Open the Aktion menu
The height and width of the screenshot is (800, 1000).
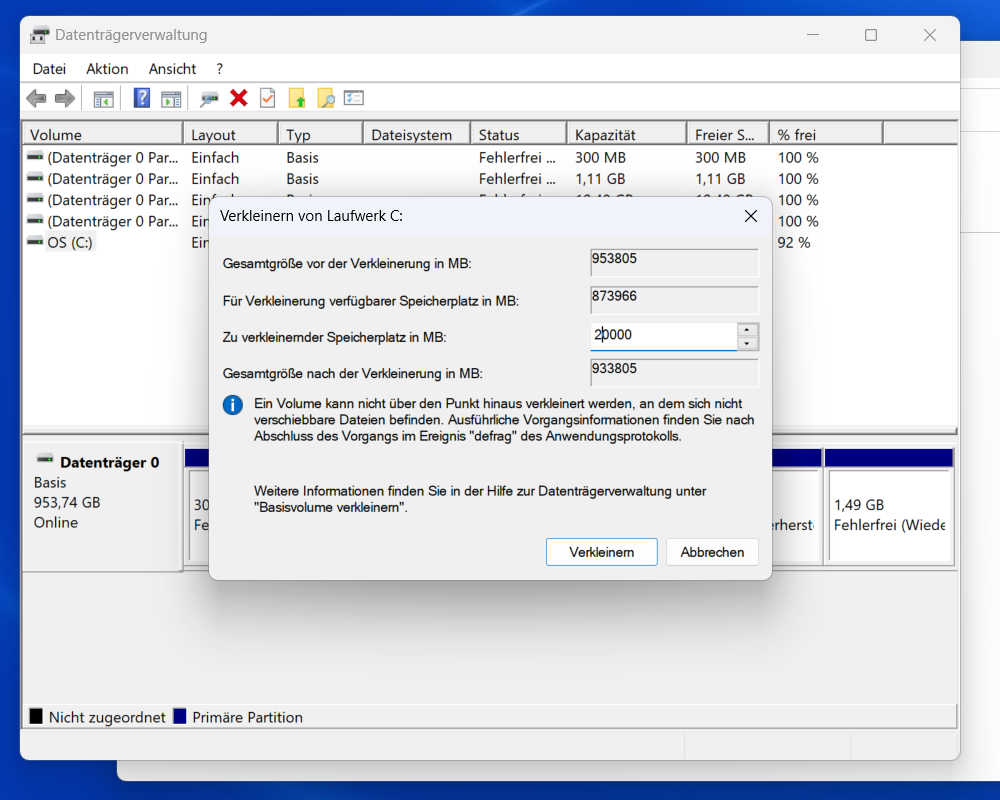[107, 69]
